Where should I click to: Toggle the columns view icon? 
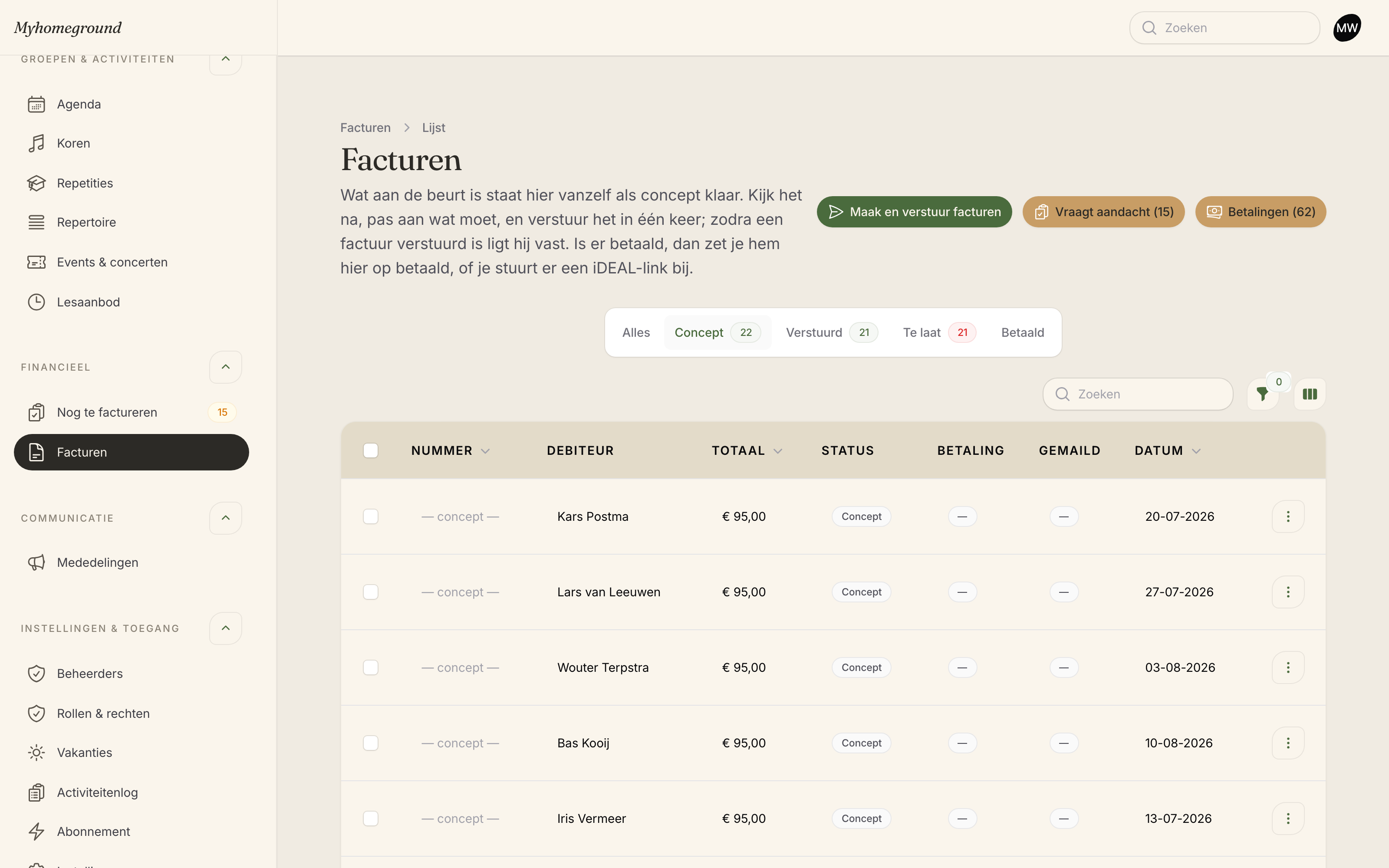coord(1310,394)
